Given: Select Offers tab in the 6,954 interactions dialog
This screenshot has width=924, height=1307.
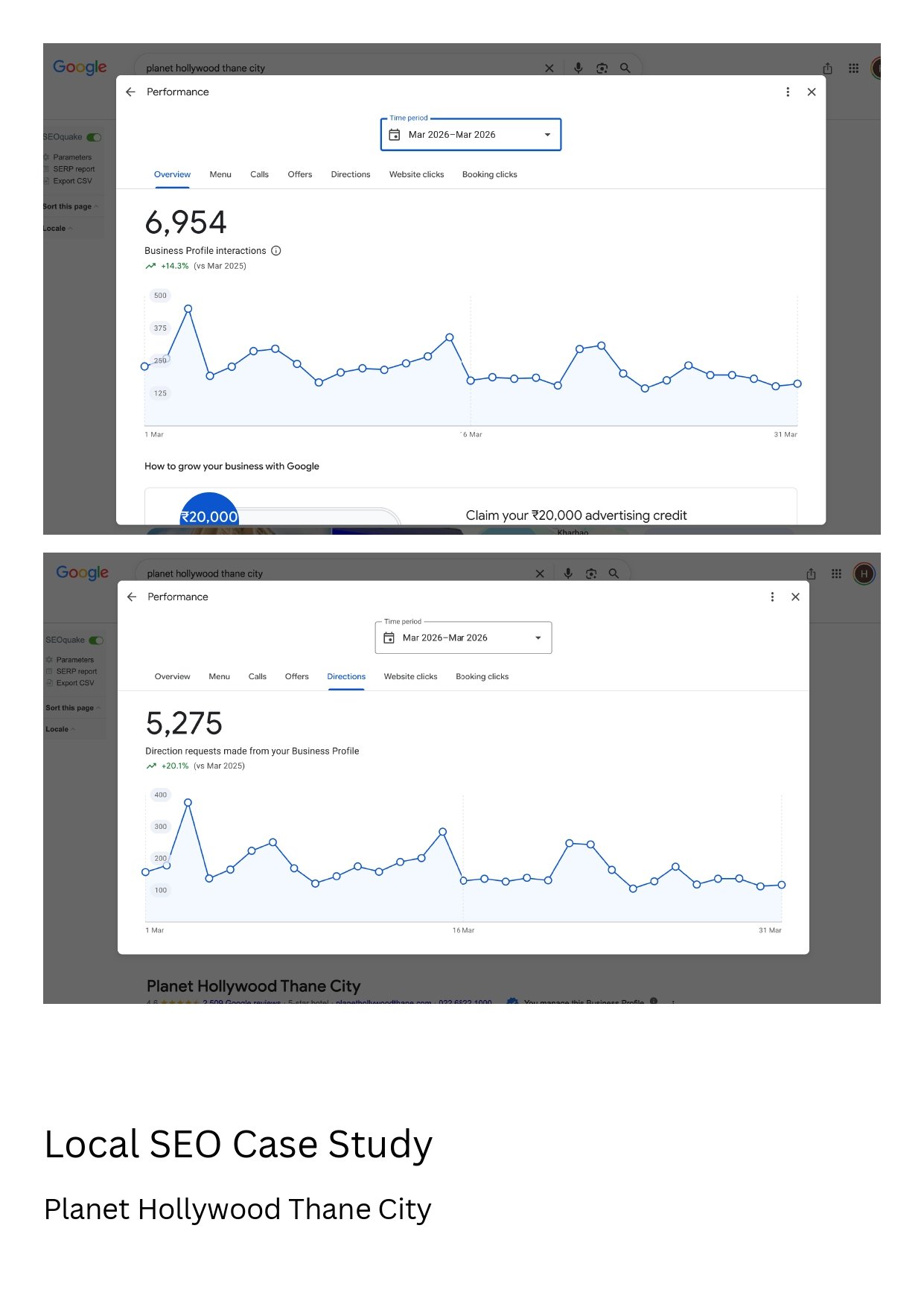Looking at the screenshot, I should tap(300, 174).
